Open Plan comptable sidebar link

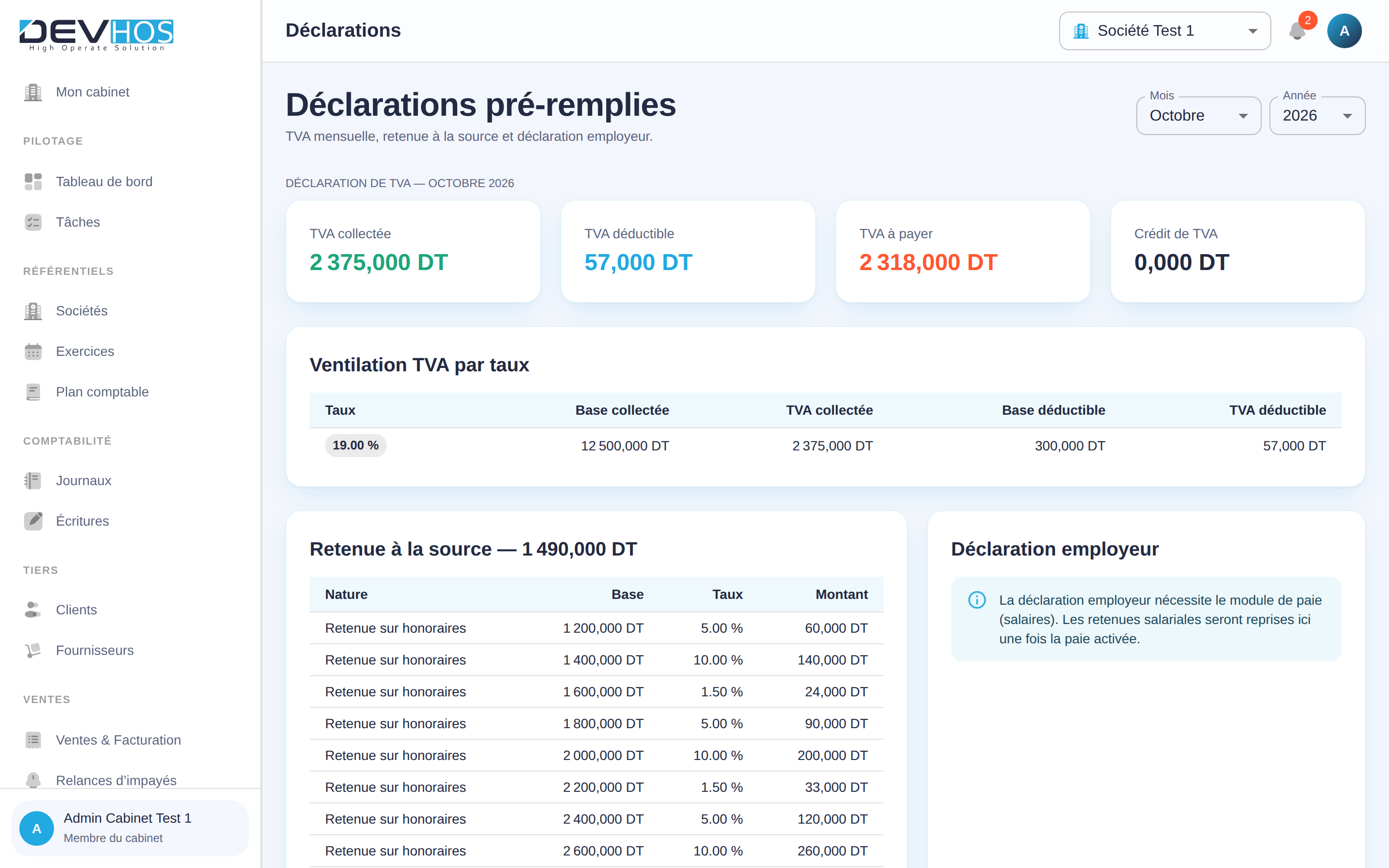[130, 392]
